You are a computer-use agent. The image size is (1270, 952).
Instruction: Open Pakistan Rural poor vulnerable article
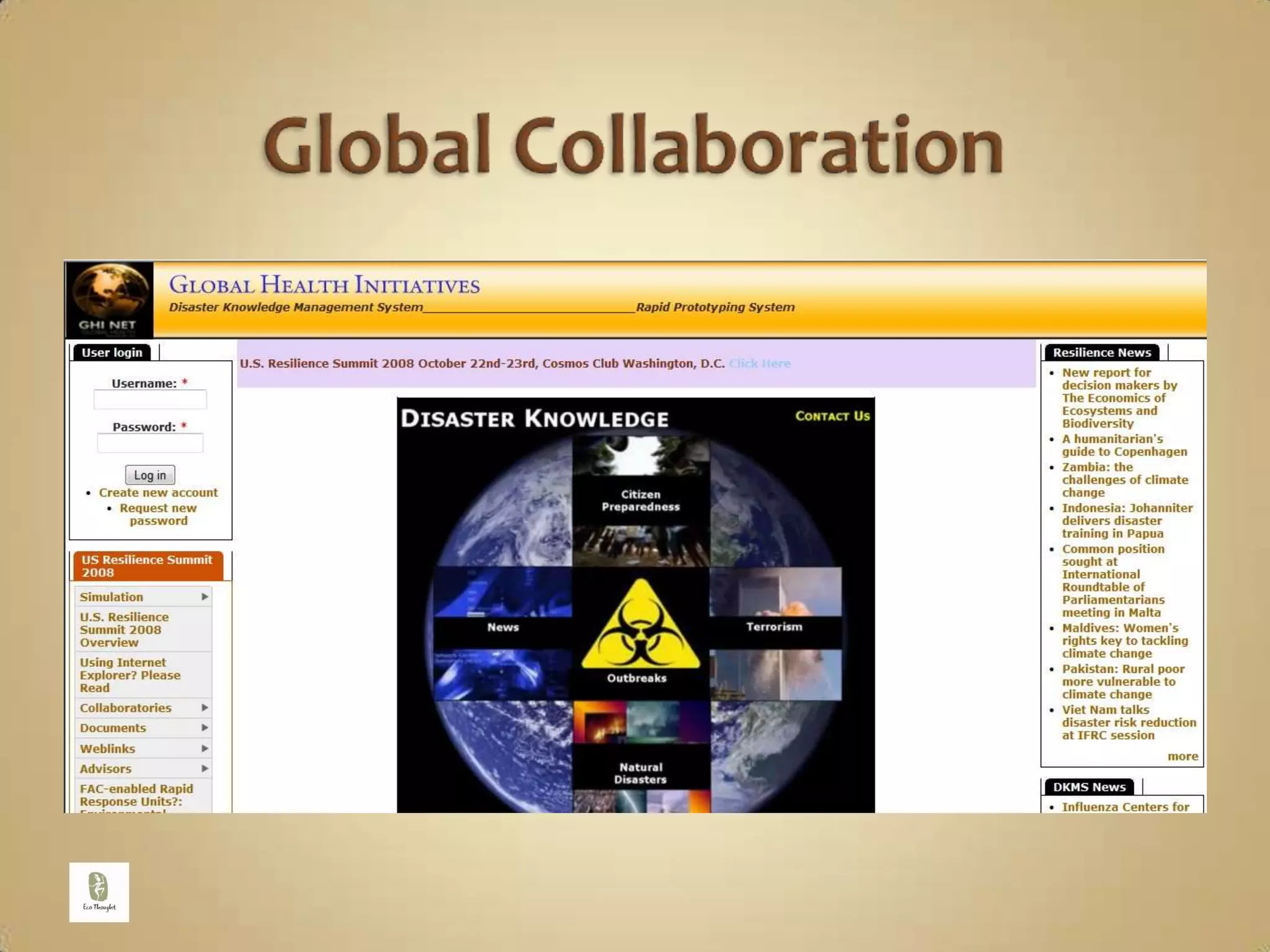pyautogui.click(x=1123, y=682)
